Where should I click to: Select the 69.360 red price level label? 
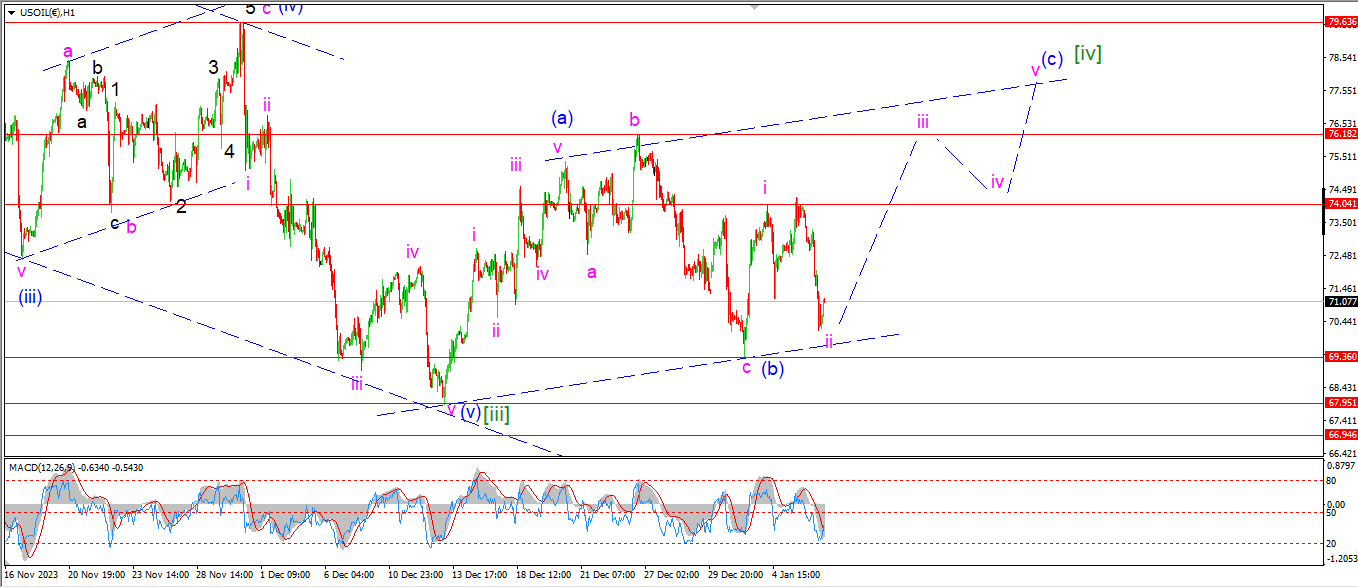point(1340,357)
